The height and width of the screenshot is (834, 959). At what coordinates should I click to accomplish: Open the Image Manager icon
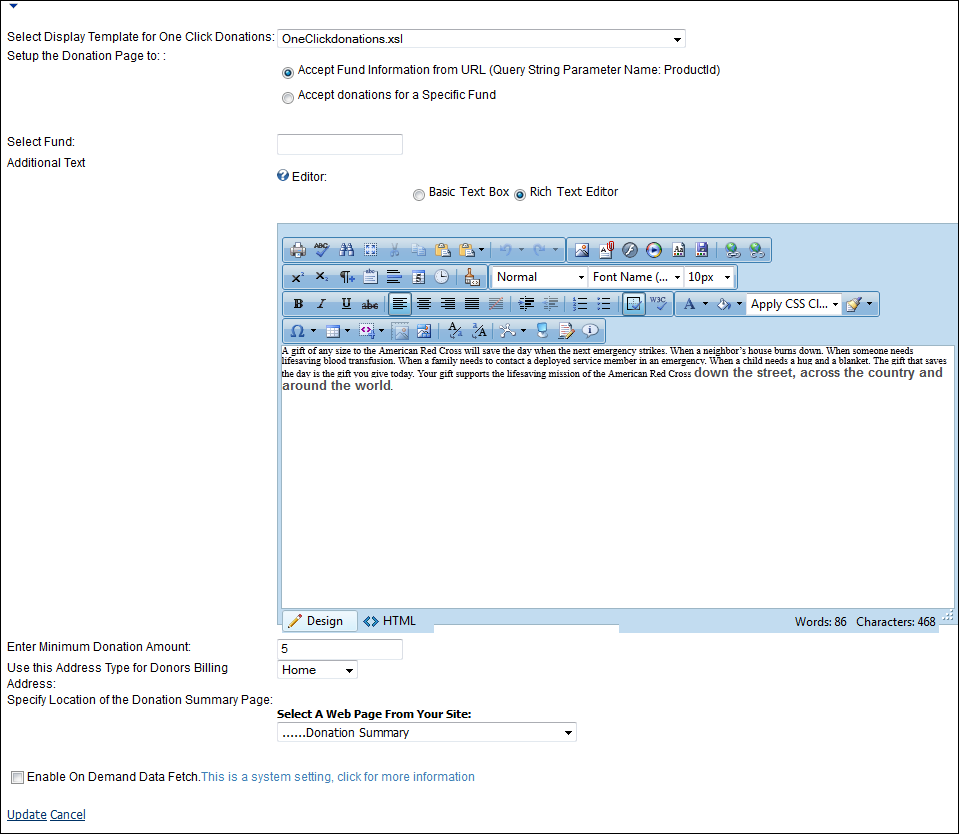582,250
